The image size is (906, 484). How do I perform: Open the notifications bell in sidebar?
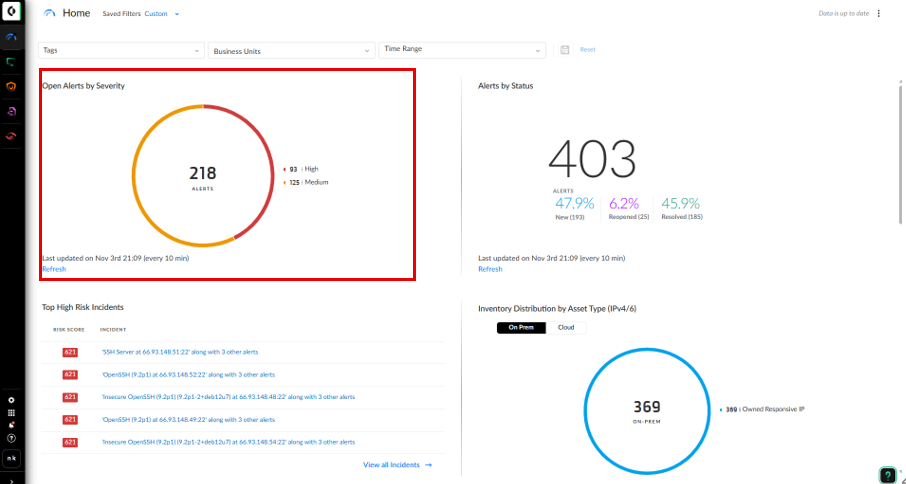pyautogui.click(x=11, y=425)
